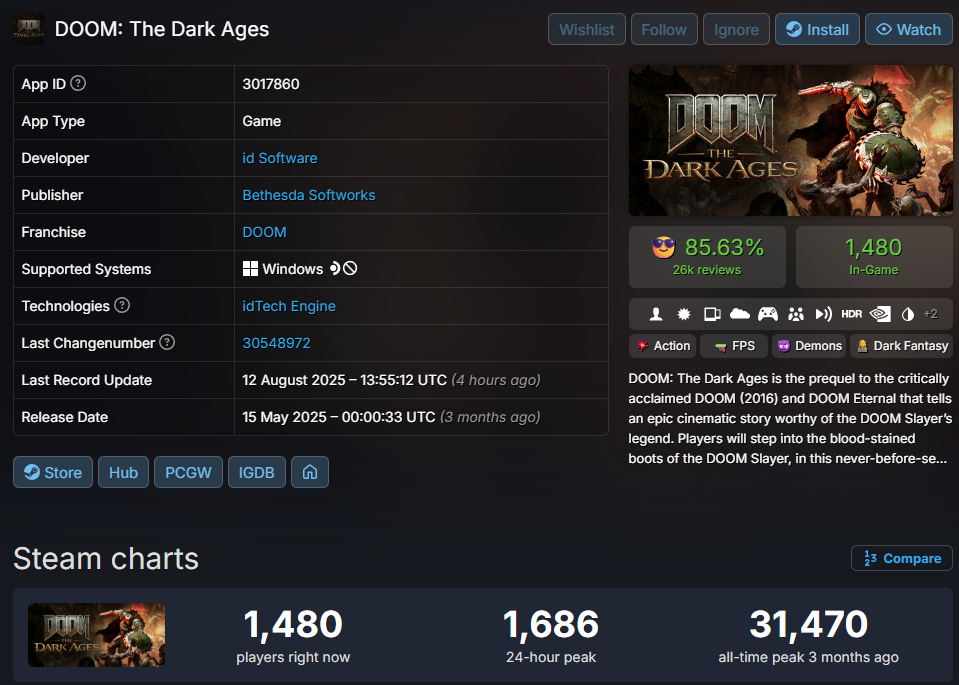Open the PCGW link button

[x=188, y=472]
